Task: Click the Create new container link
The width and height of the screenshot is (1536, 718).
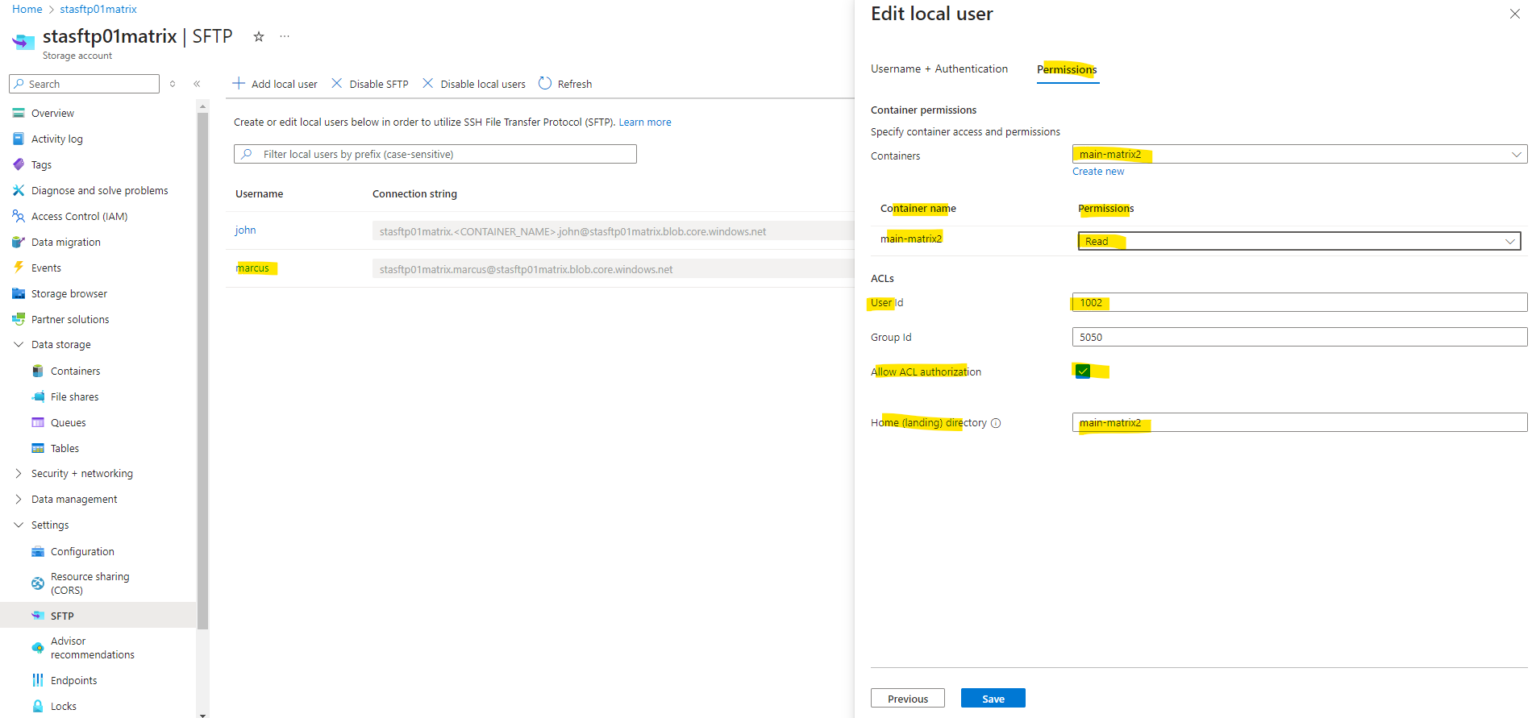Action: point(1097,170)
